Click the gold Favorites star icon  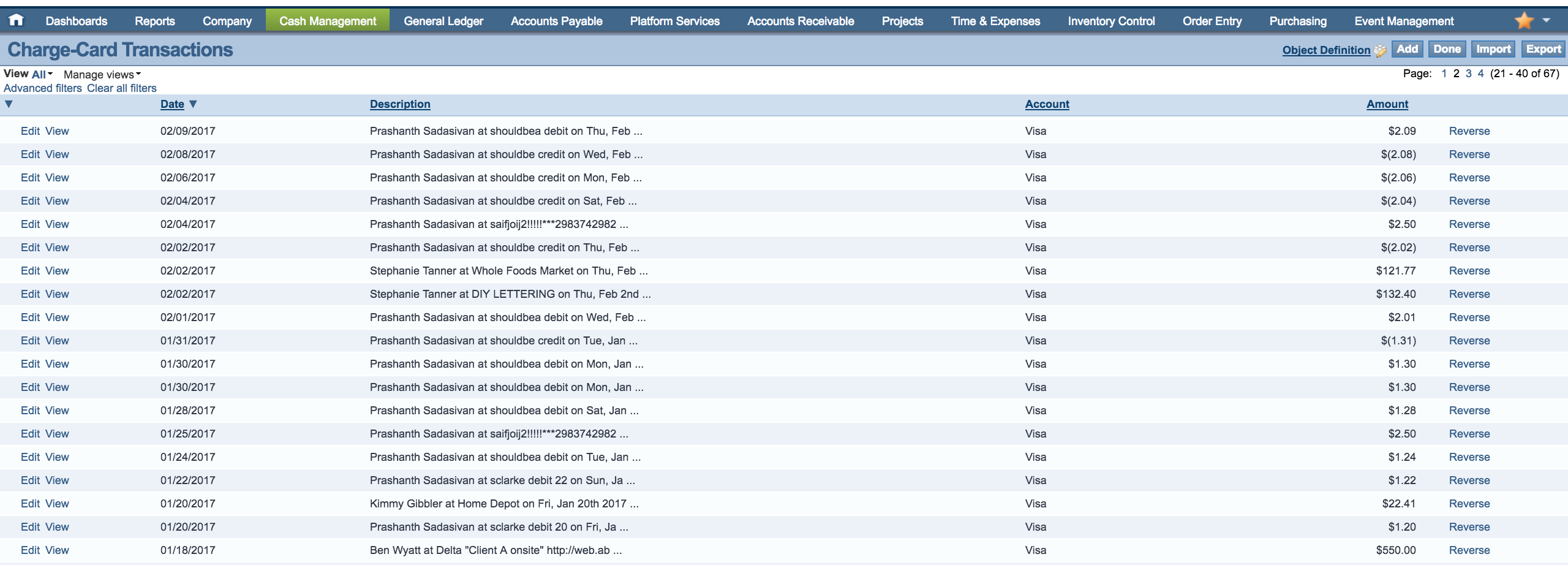coord(1524,21)
